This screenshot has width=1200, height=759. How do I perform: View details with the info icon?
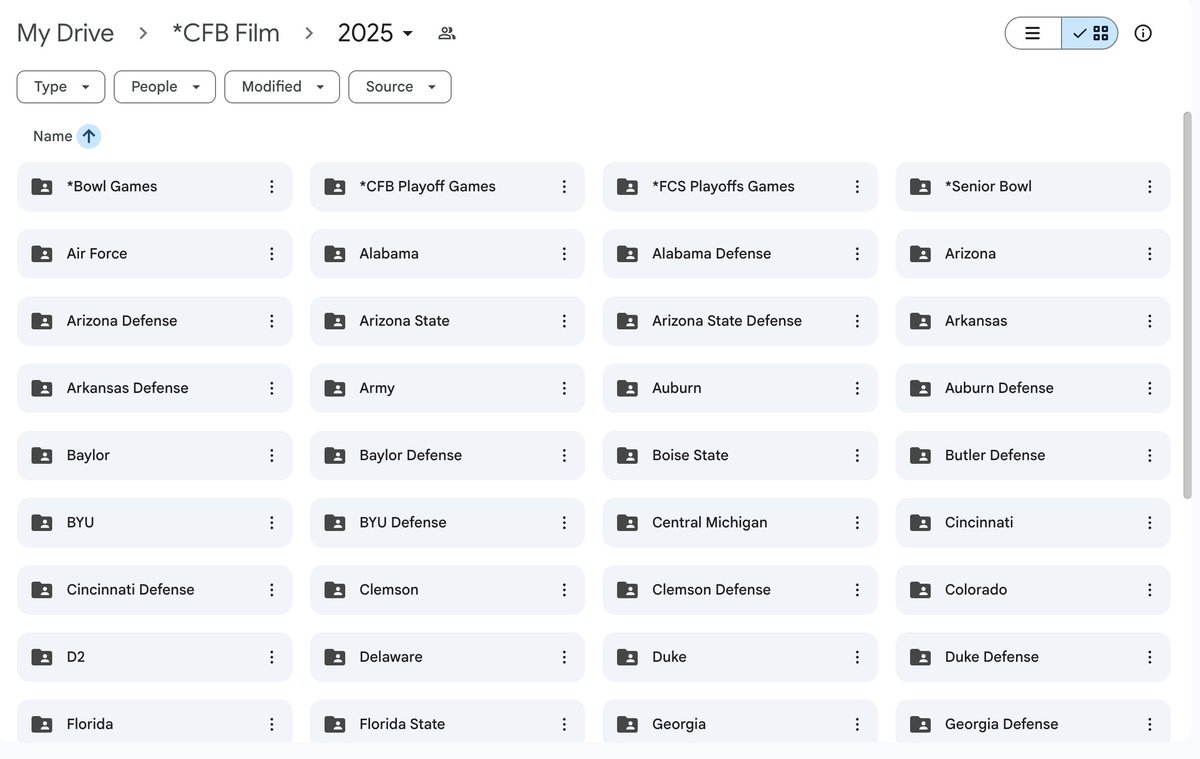point(1143,33)
